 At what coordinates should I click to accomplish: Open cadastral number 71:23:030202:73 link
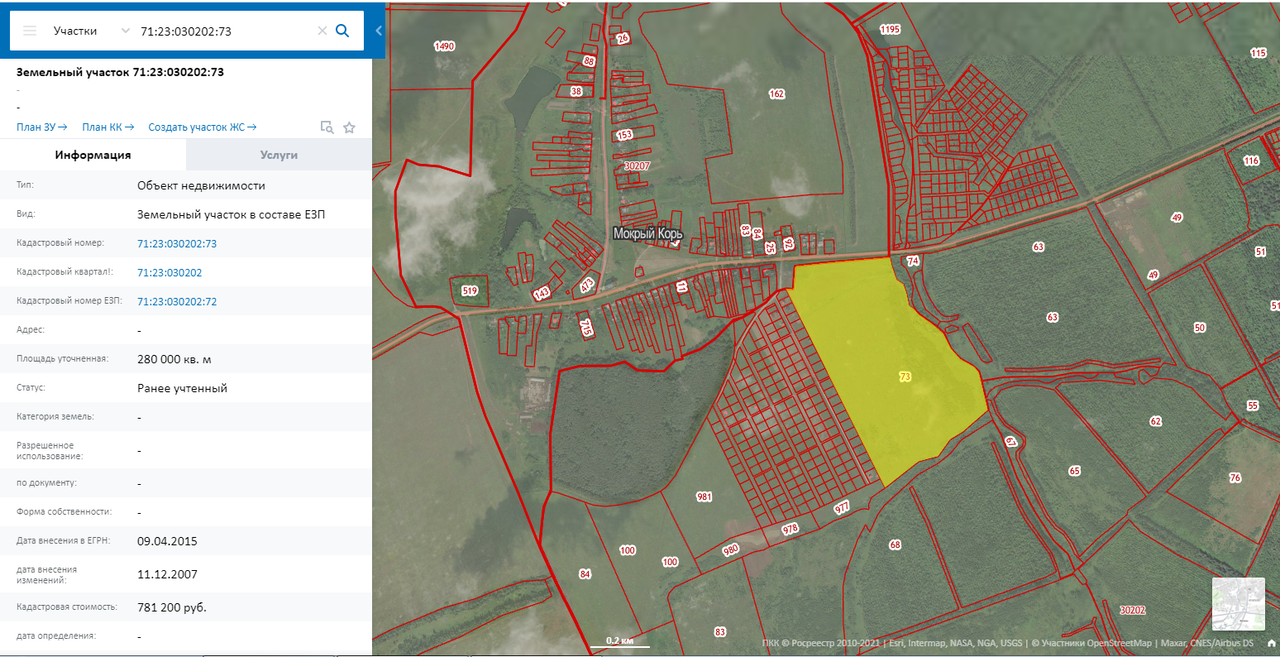177,243
